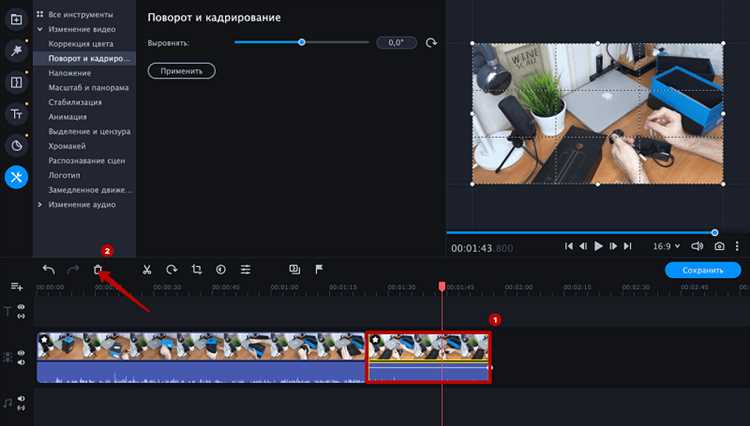Open Распознавание сцен tool

(87, 161)
